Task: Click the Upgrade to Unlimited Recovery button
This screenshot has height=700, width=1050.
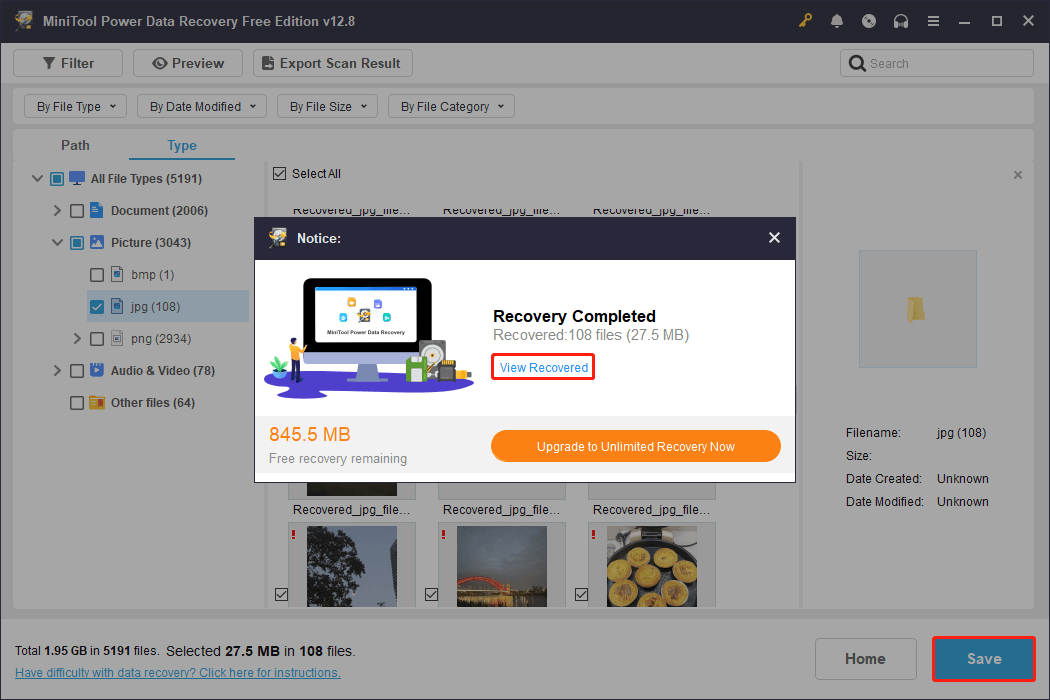Action: (635, 445)
